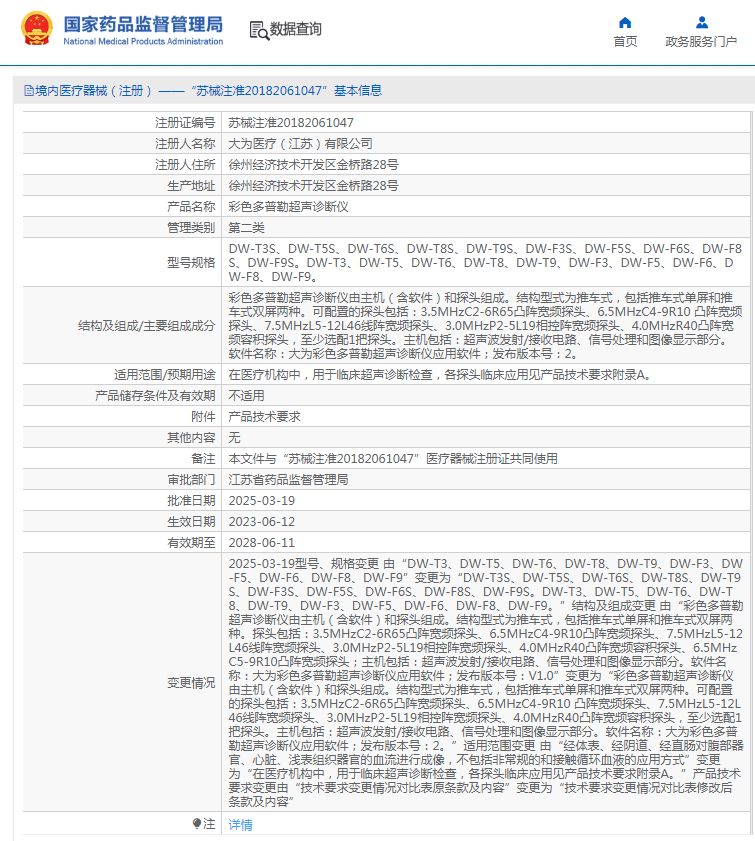This screenshot has height=841, width=755.
Task: Select 江苏省药品监督管理局 approval department
Action: [x=288, y=479]
